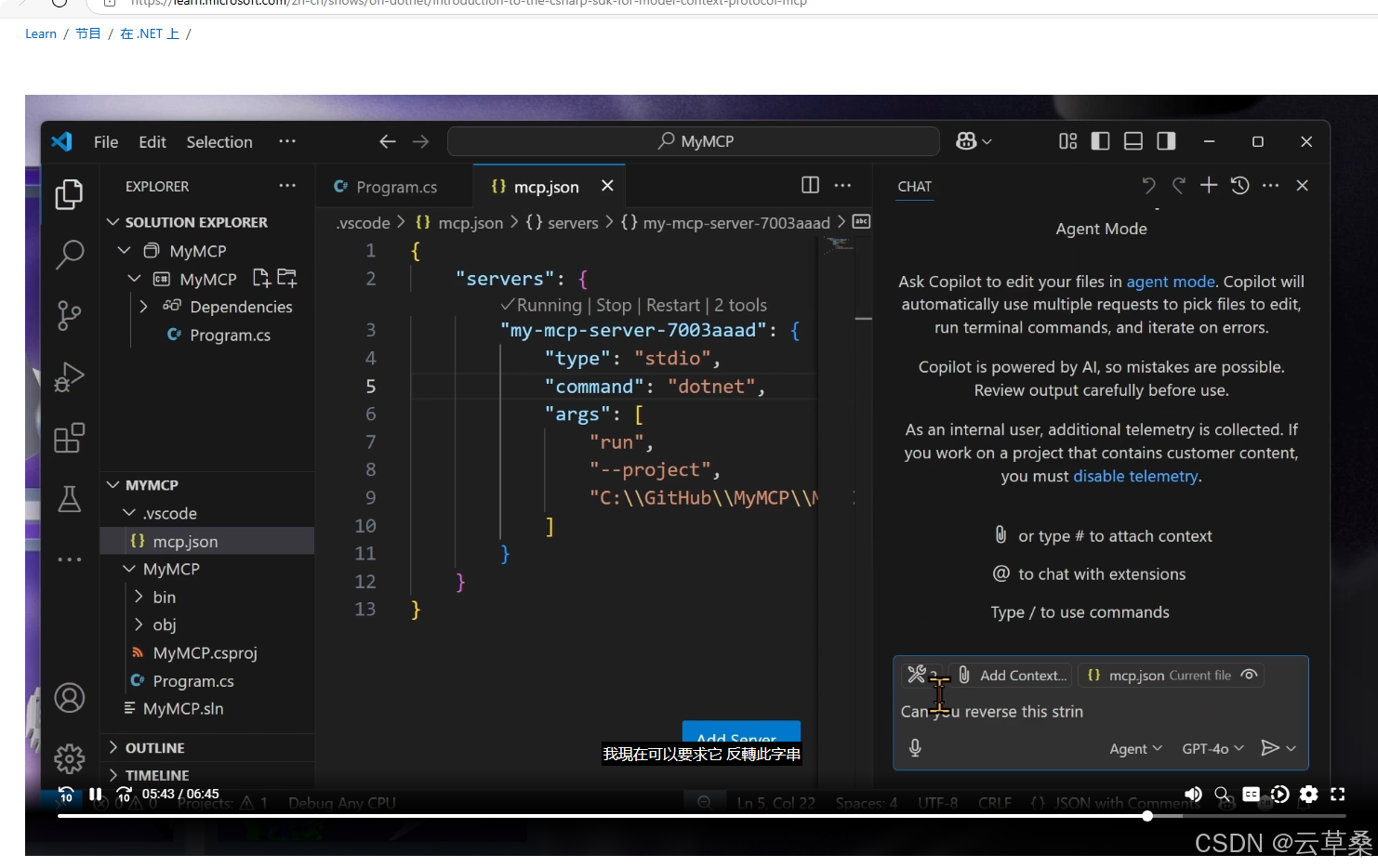Start voice chat with microphone icon

pyautogui.click(x=915, y=748)
